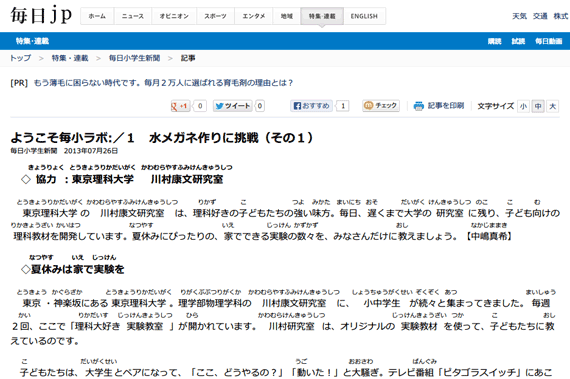Click the Facebook おすすめ button
The width and height of the screenshot is (570, 379).
click(312, 106)
